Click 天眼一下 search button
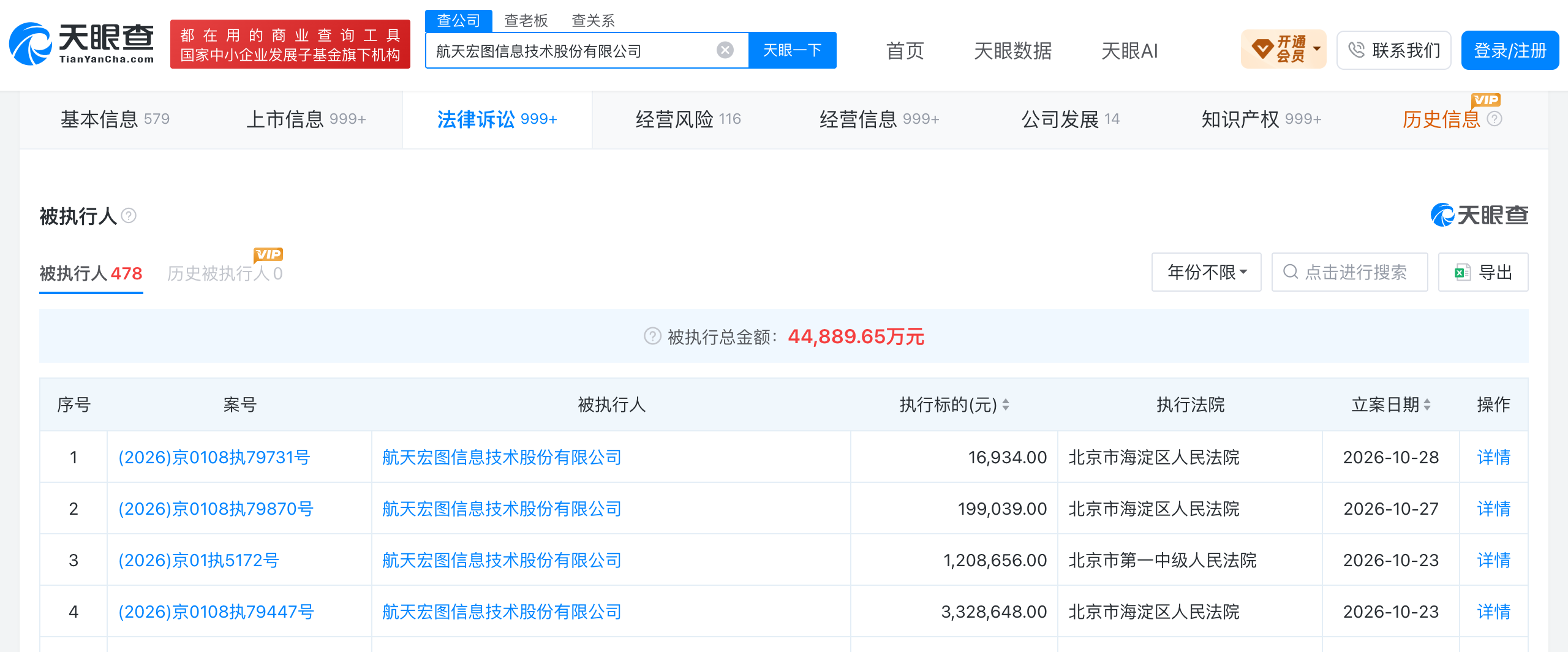The image size is (1568, 652). (x=792, y=50)
